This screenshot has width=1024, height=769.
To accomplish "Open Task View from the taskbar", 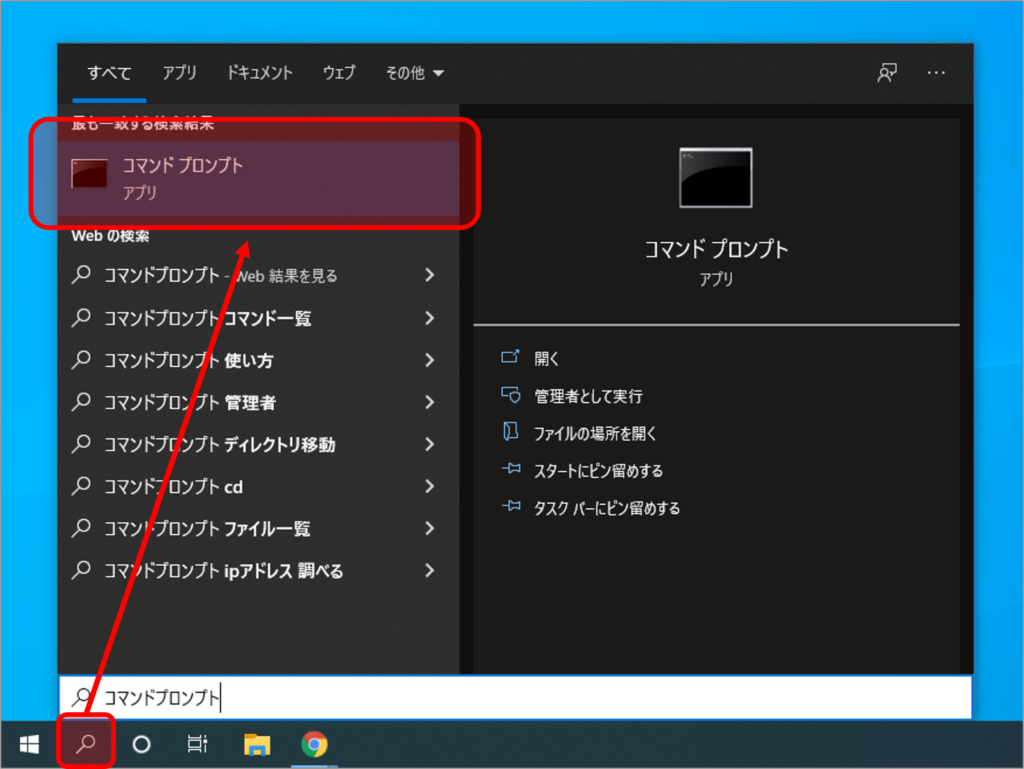I will [198, 744].
